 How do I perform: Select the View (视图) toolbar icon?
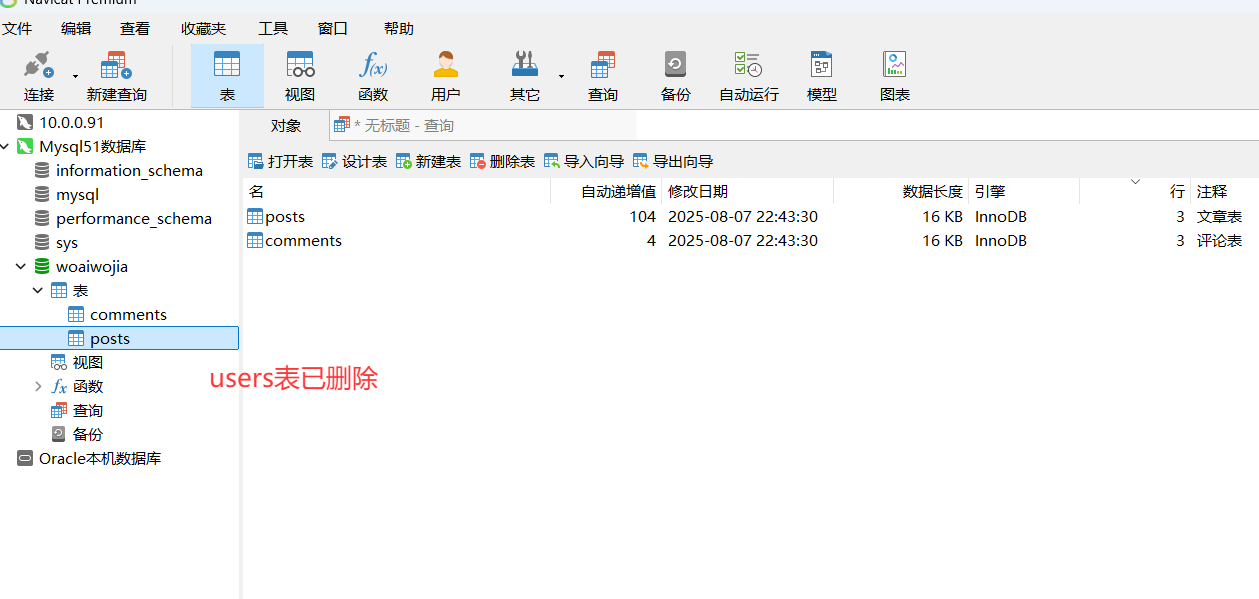300,77
